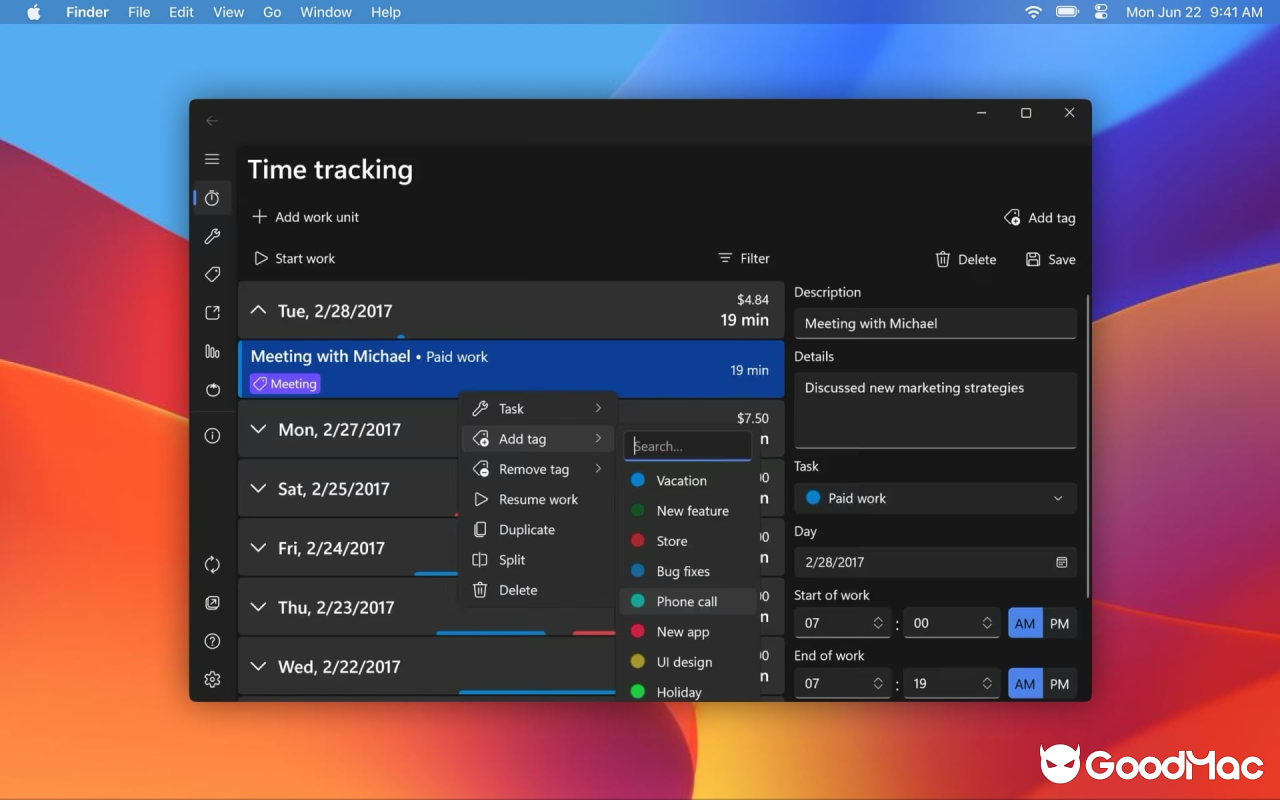Choose the Bug fixes tag
The width and height of the screenshot is (1280, 800).
pos(688,572)
